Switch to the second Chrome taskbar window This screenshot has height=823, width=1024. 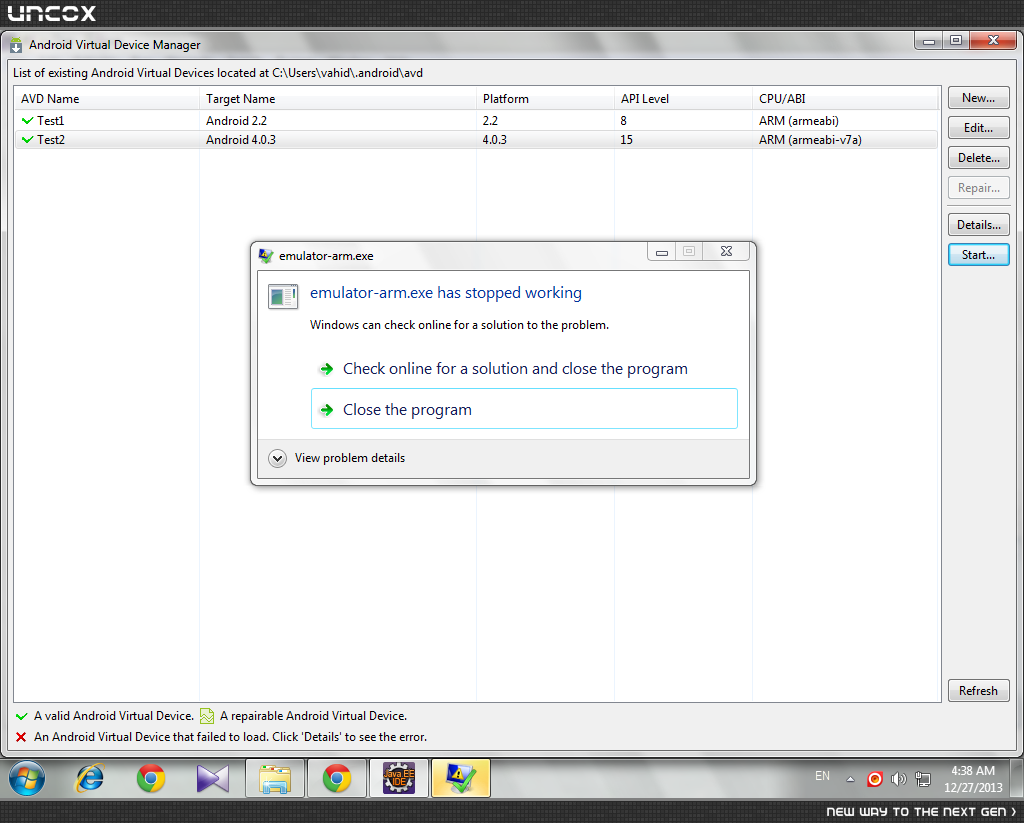point(336,778)
